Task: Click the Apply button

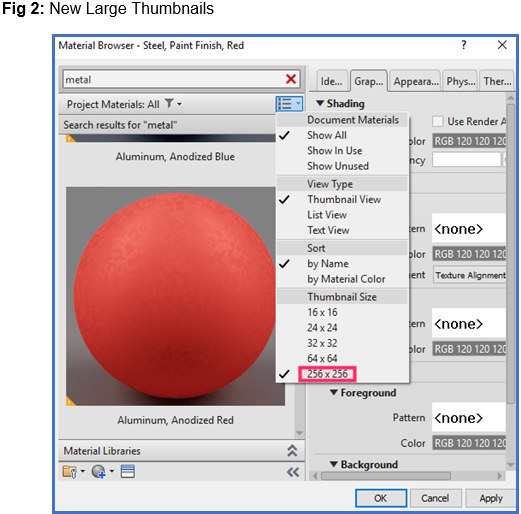Action: (490, 498)
